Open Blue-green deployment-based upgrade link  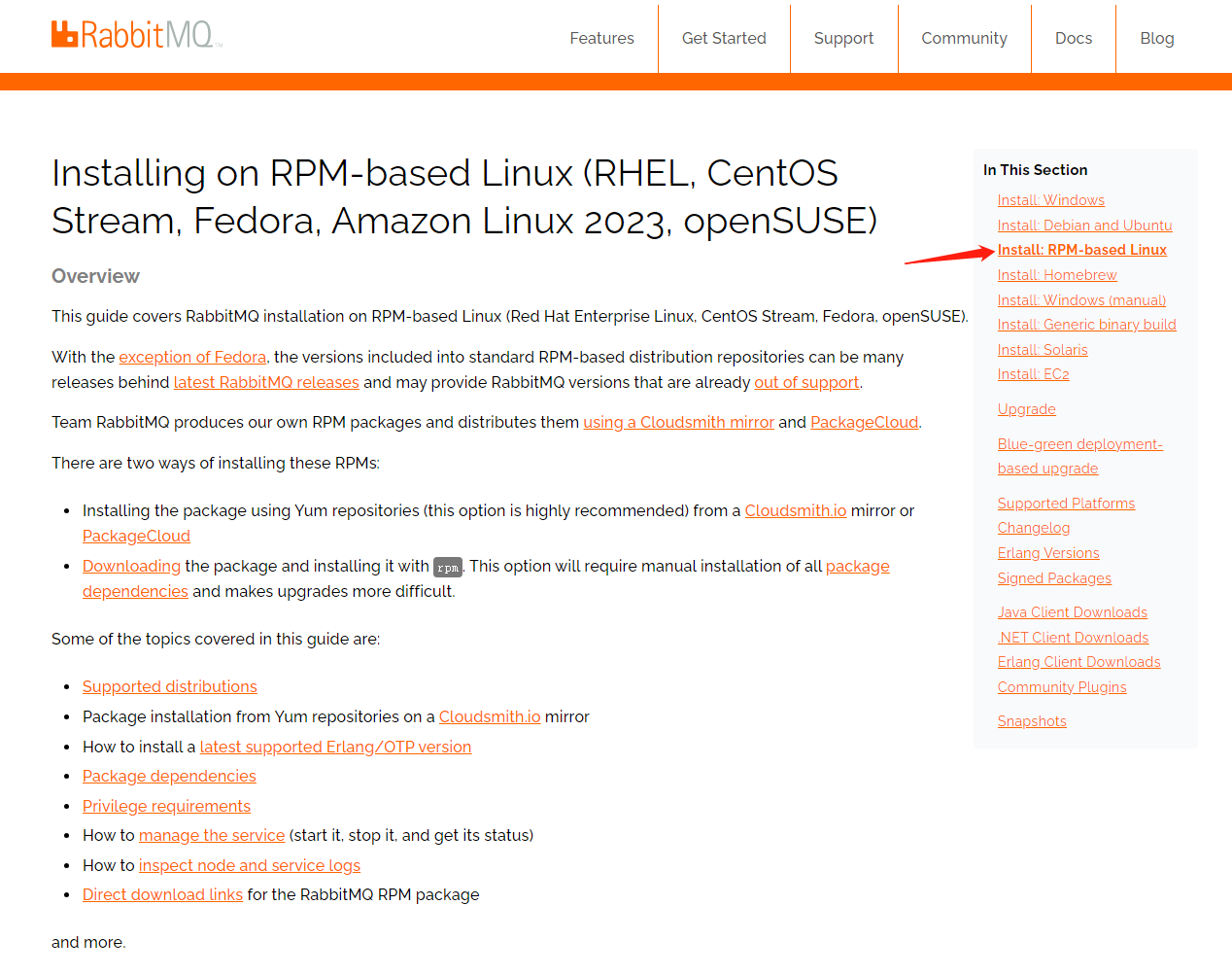1079,456
